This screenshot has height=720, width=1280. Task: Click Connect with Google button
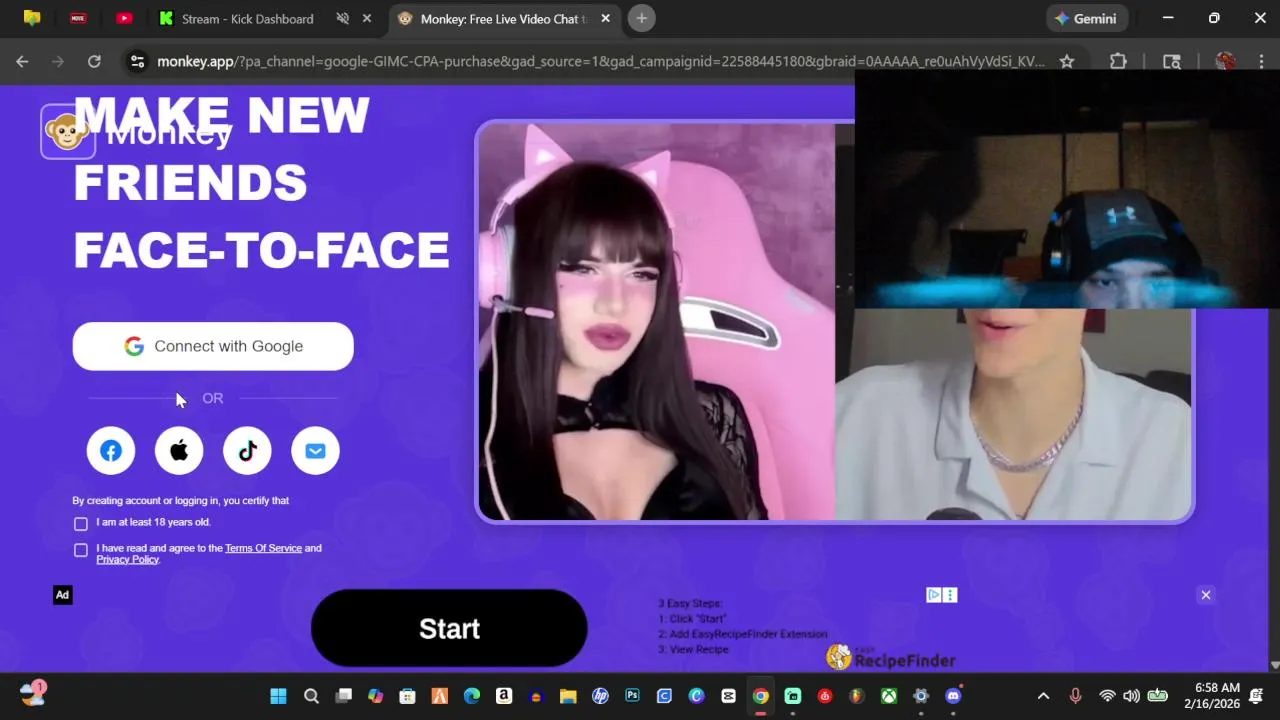[213, 346]
